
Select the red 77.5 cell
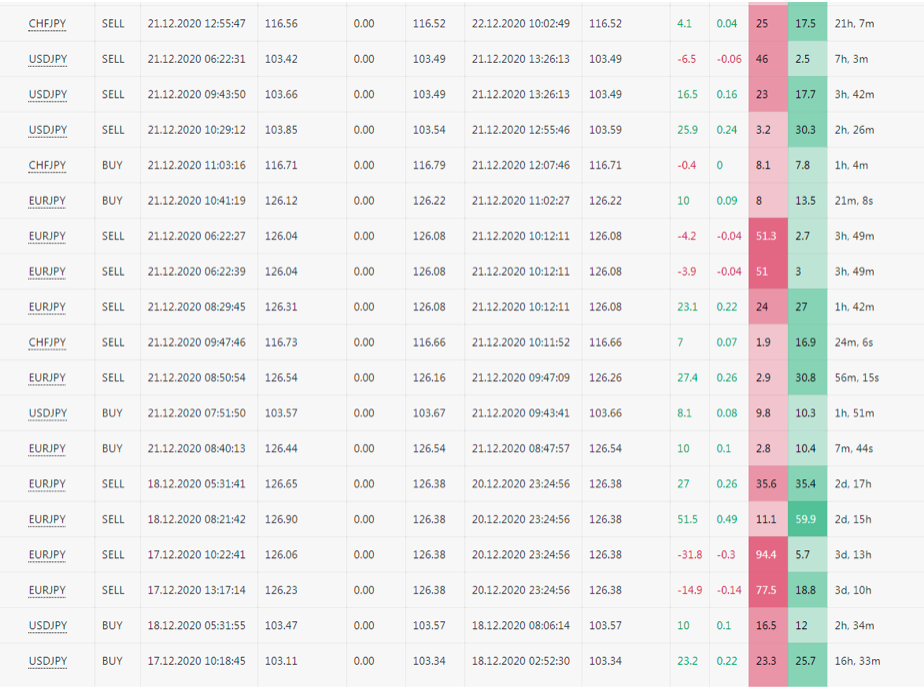[x=766, y=590]
